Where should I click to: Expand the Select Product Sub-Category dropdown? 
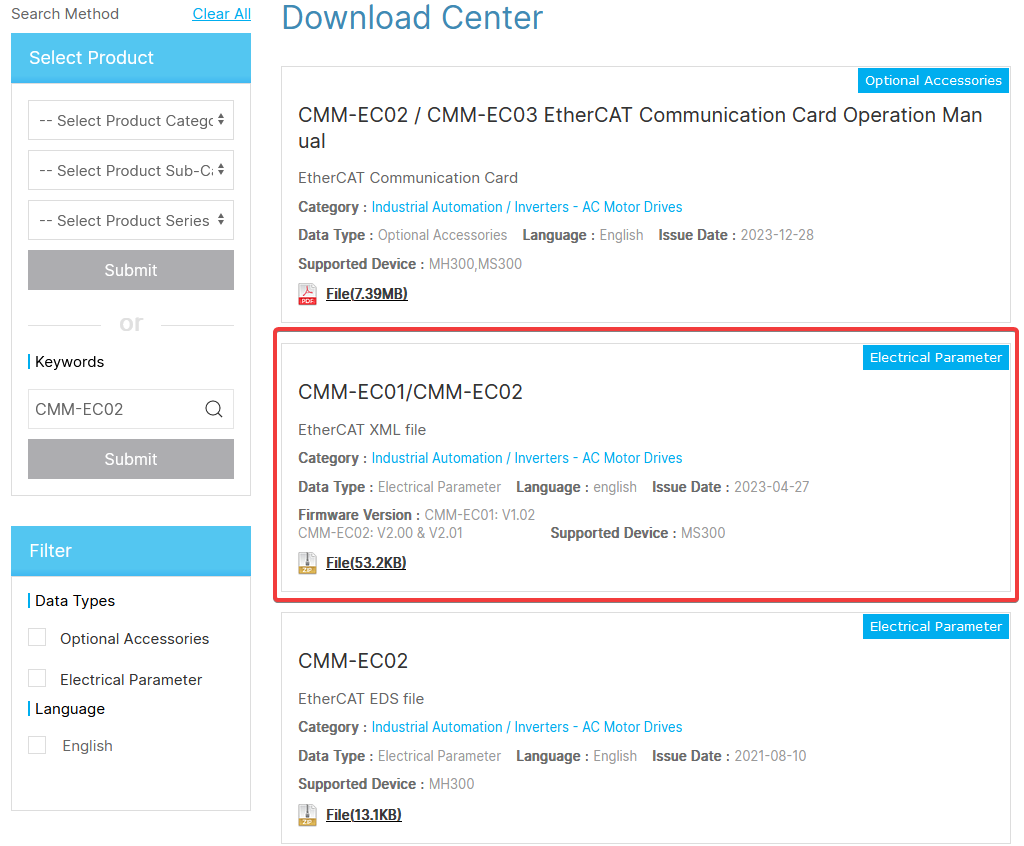coord(131,171)
